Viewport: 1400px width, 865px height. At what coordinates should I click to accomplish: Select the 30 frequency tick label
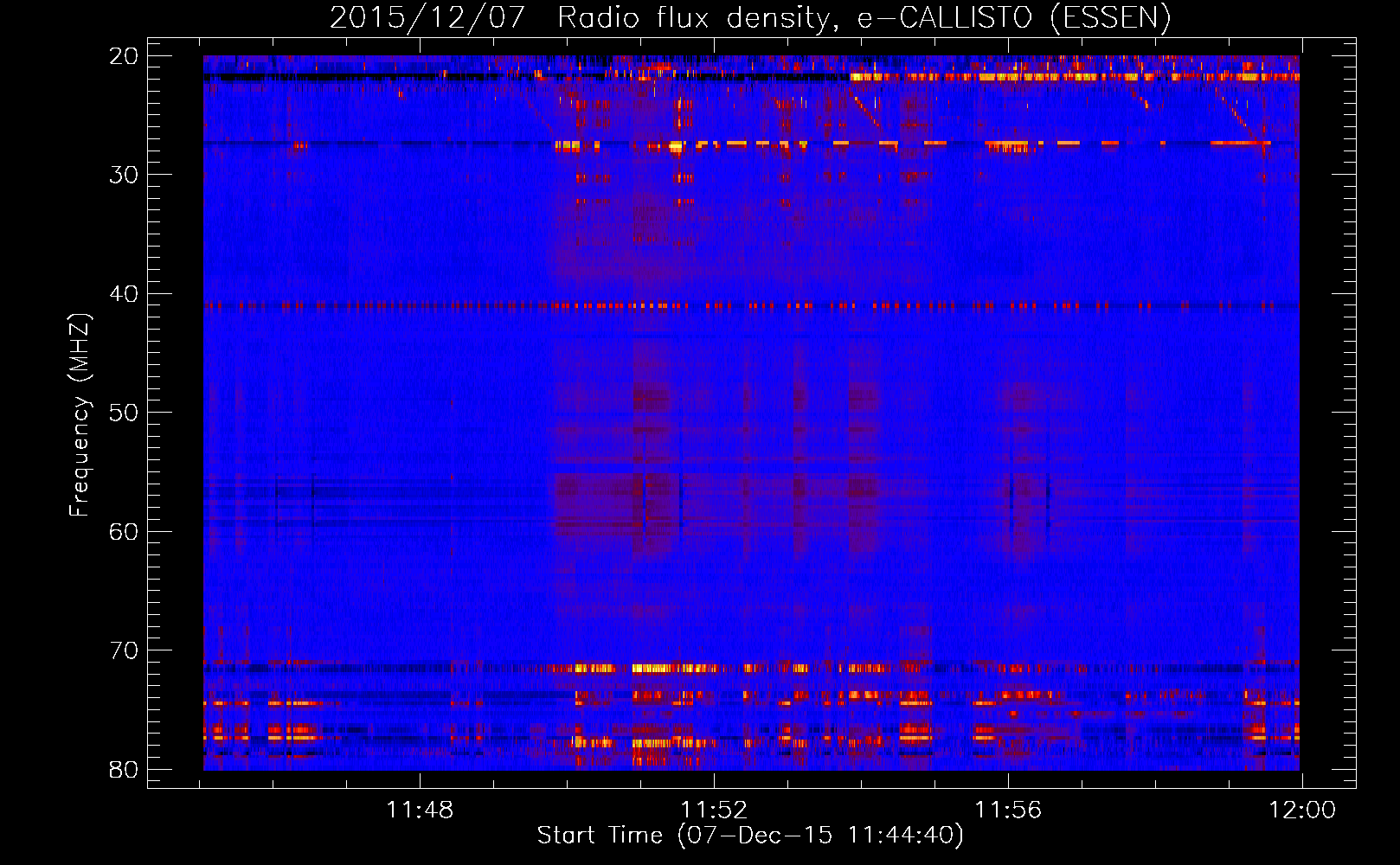pyautogui.click(x=125, y=175)
